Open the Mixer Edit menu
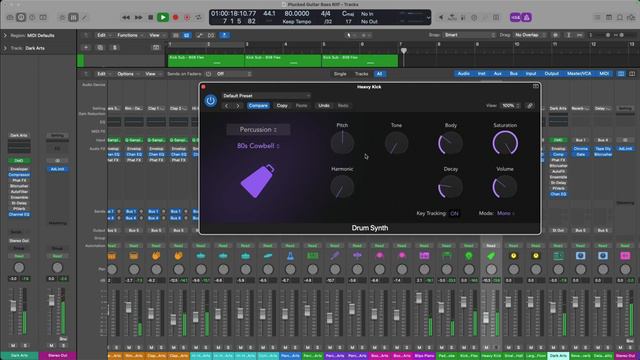The image size is (640, 360). (x=103, y=74)
